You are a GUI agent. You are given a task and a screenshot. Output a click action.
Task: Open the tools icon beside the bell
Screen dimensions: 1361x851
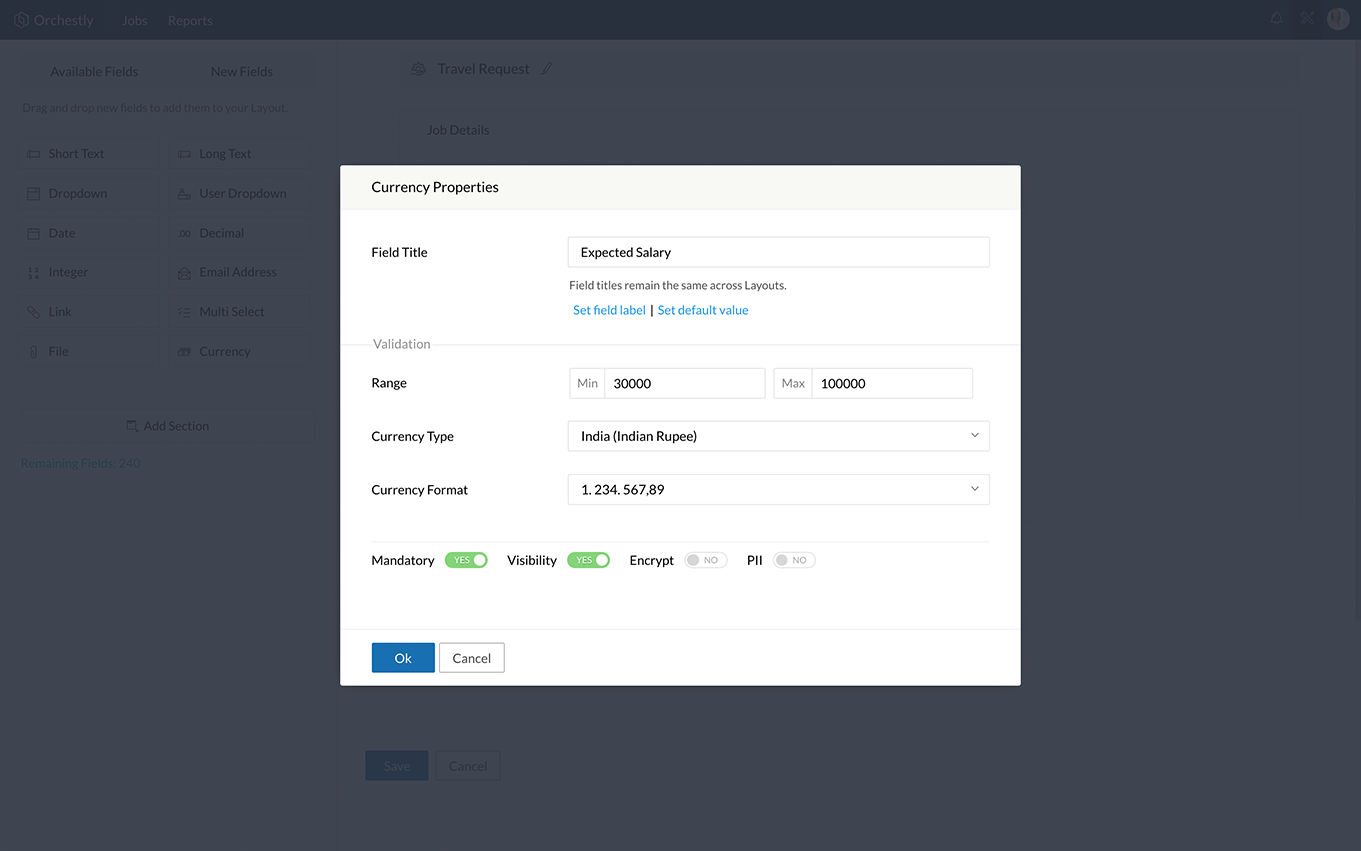pos(1307,19)
